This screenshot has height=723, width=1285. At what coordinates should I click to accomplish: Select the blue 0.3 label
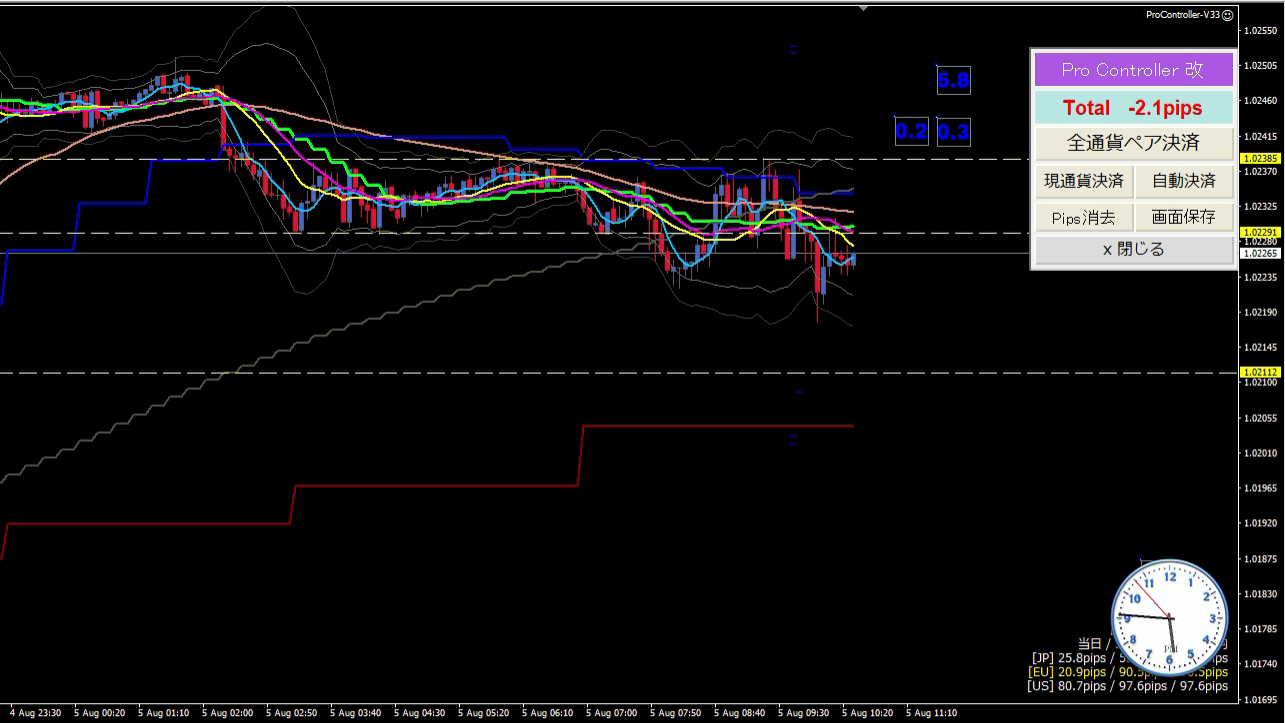[954, 131]
